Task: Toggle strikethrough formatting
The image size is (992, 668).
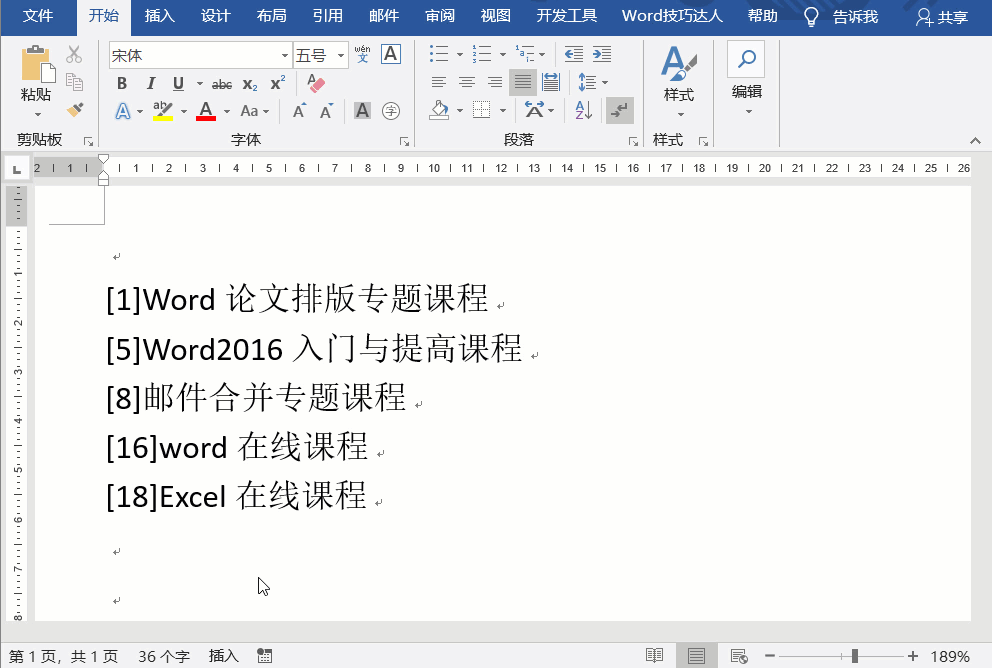Action: point(221,84)
